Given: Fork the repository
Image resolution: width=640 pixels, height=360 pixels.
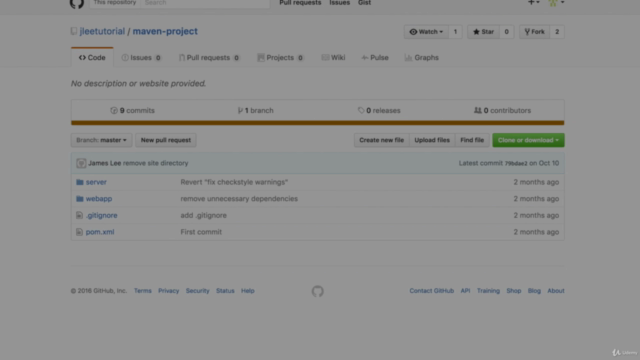Looking at the screenshot, I should pyautogui.click(x=534, y=32).
